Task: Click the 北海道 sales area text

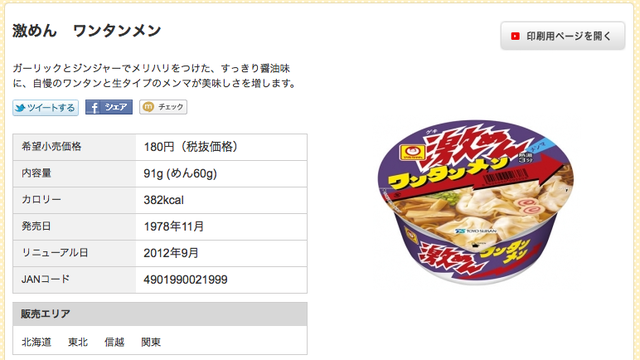Action: tap(36, 342)
